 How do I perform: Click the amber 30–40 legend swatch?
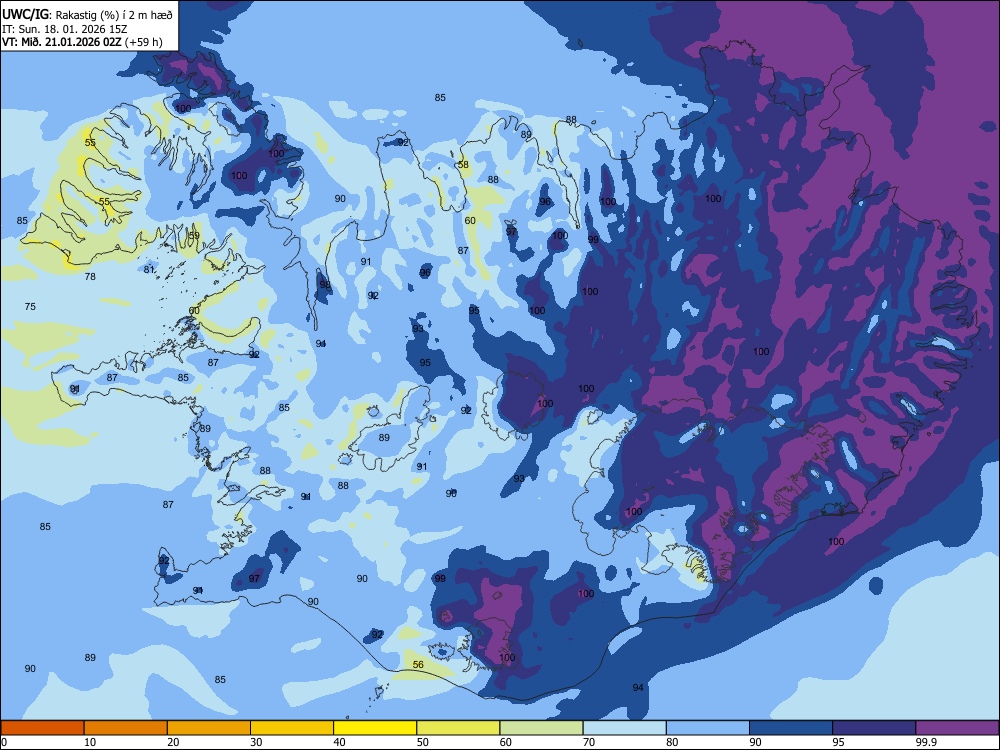291,728
